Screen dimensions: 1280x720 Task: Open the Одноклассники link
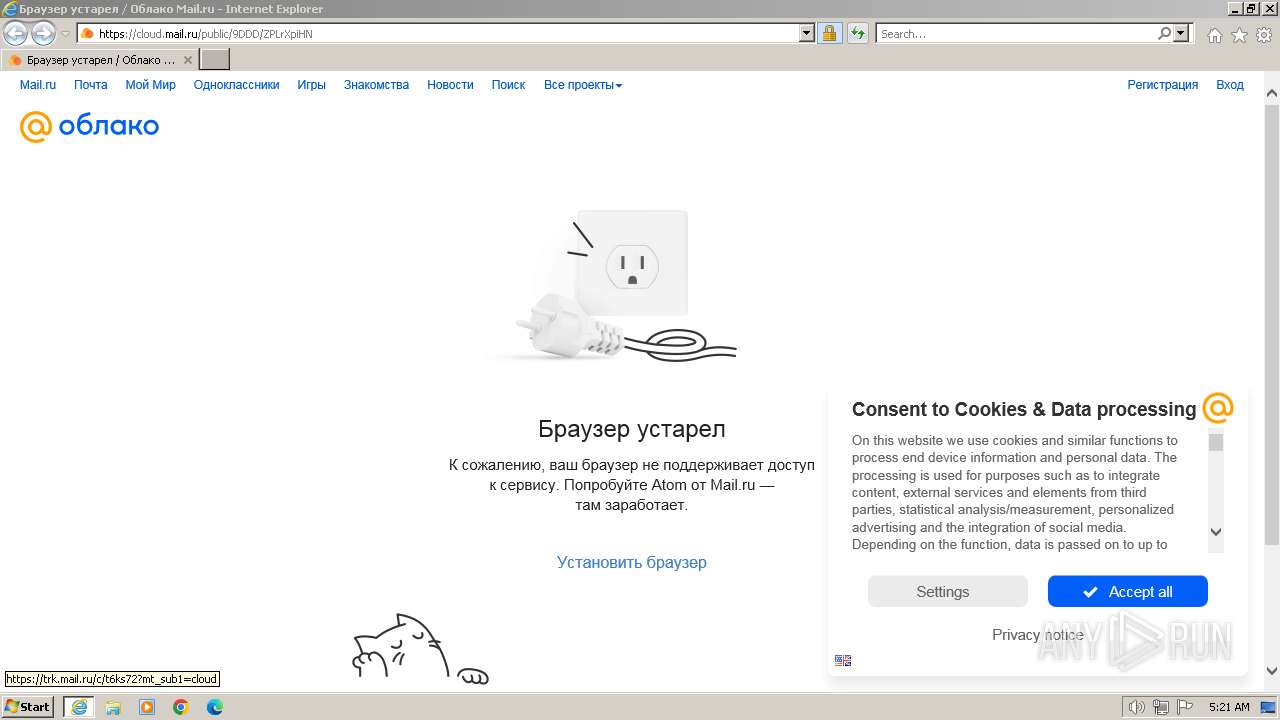click(236, 85)
